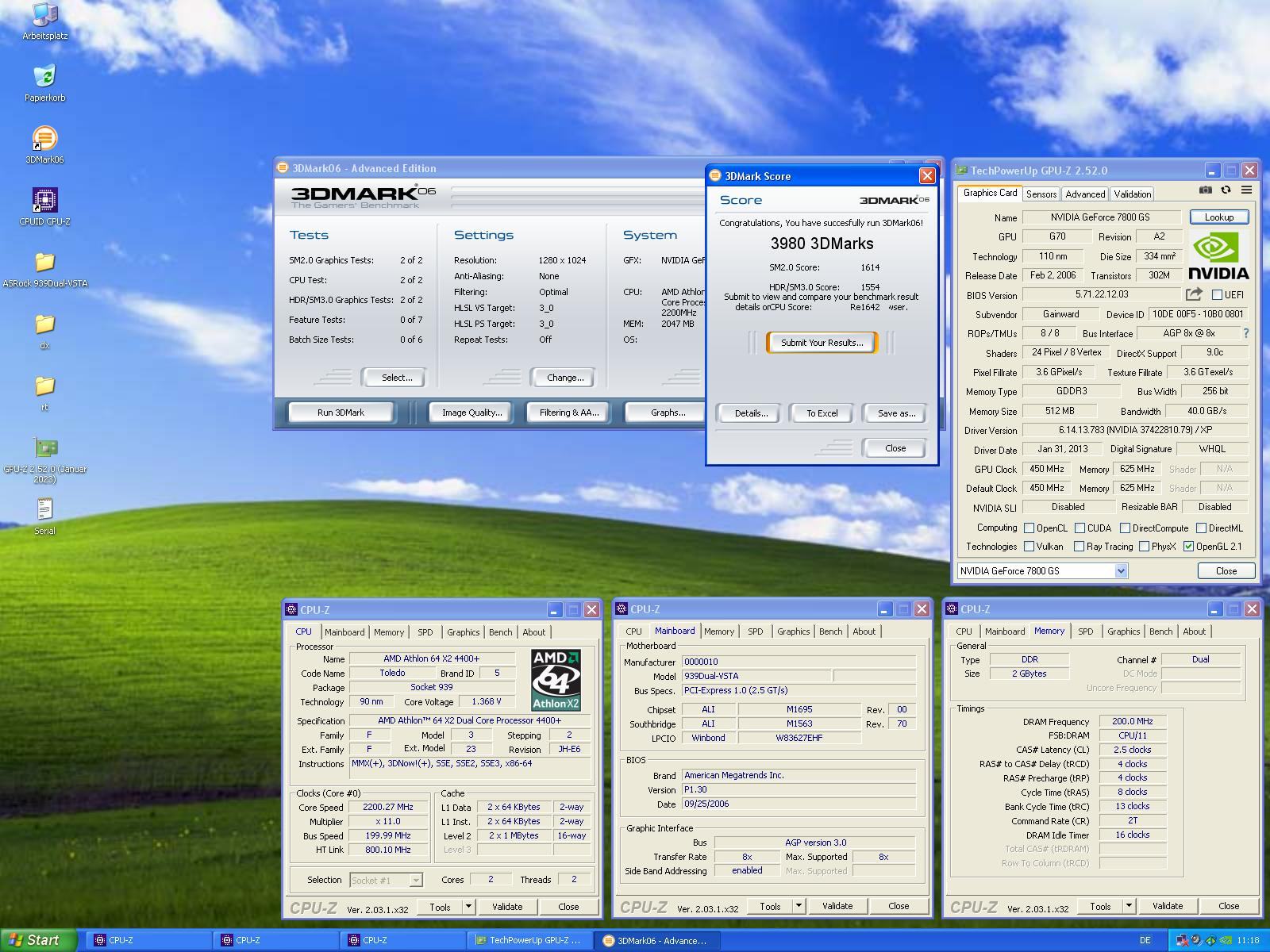
Task: Toggle Ray Tracing checkbox
Action: [x=1079, y=547]
